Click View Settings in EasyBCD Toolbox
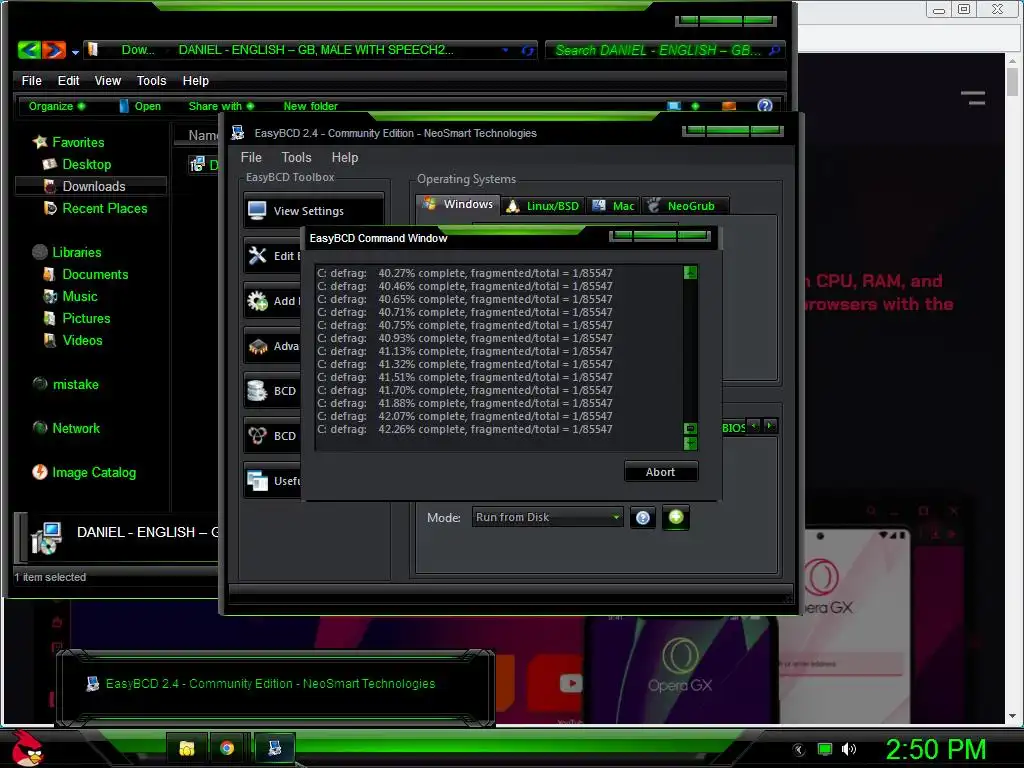Viewport: 1024px width, 768px height. pyautogui.click(x=313, y=210)
